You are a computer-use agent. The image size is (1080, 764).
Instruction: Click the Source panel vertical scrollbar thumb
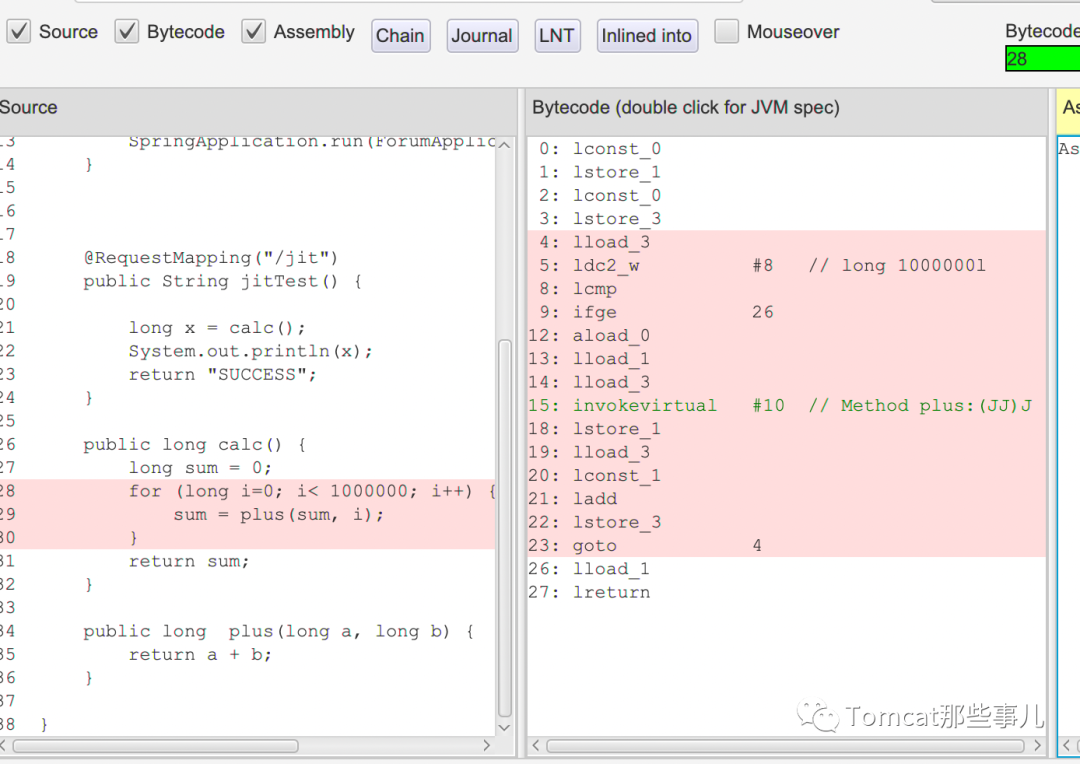click(x=505, y=530)
